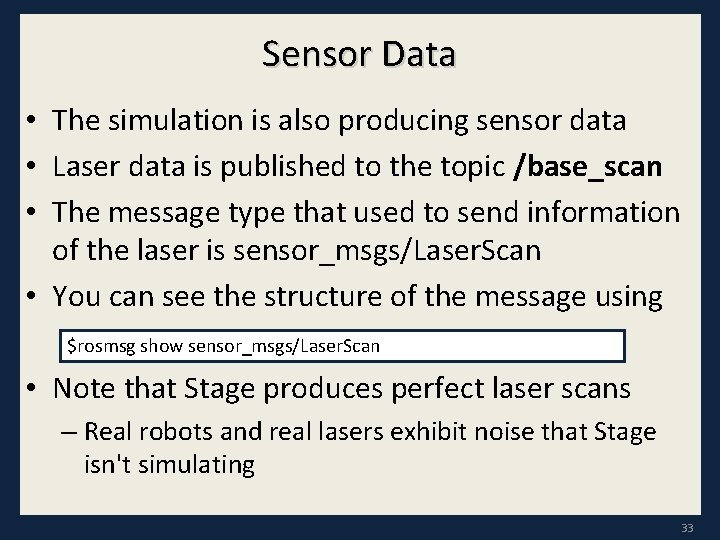Click the first bullet about simulation sensor data
This screenshot has width=720, height=540.
[340, 121]
